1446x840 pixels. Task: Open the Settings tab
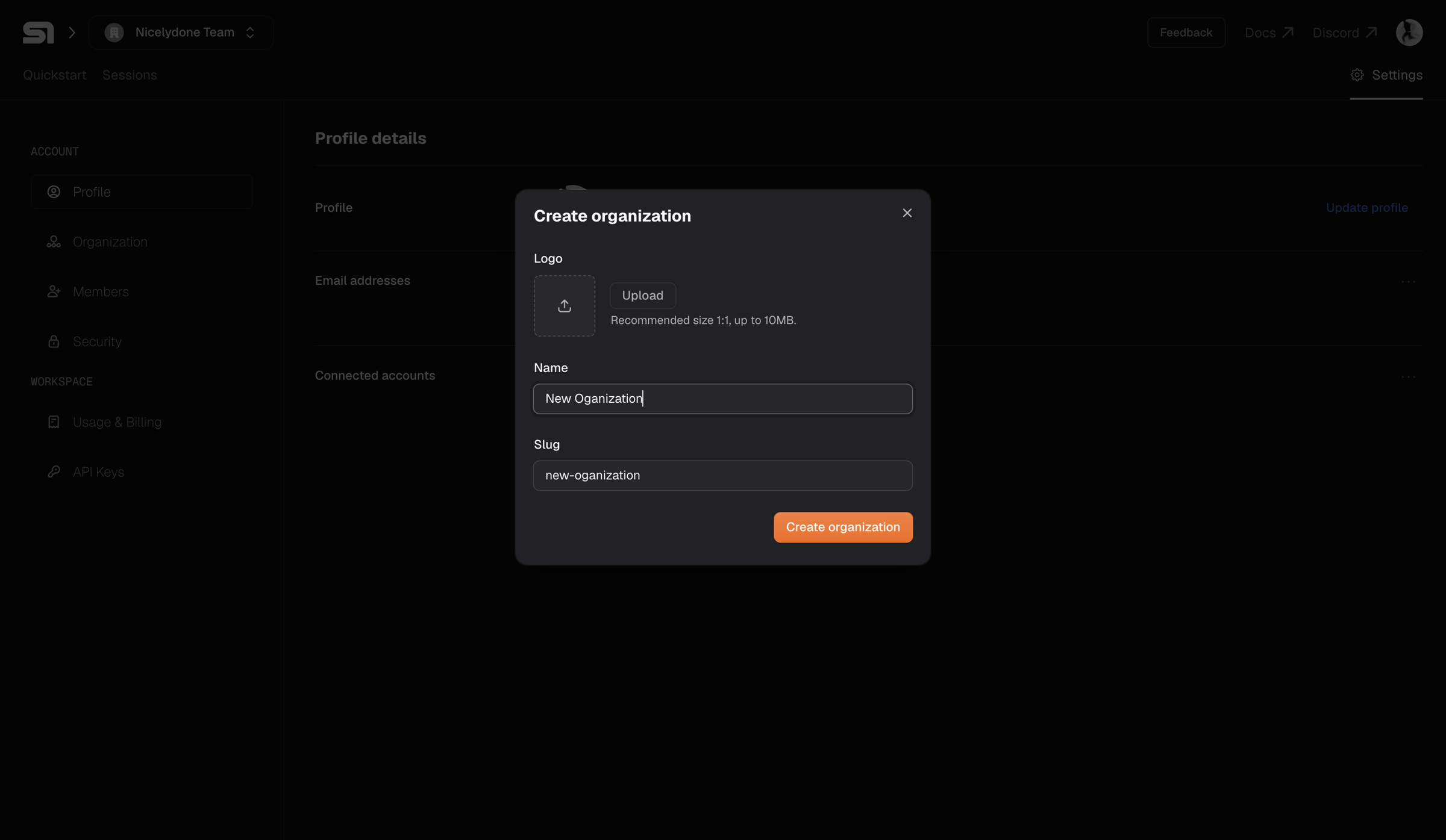pos(1386,75)
